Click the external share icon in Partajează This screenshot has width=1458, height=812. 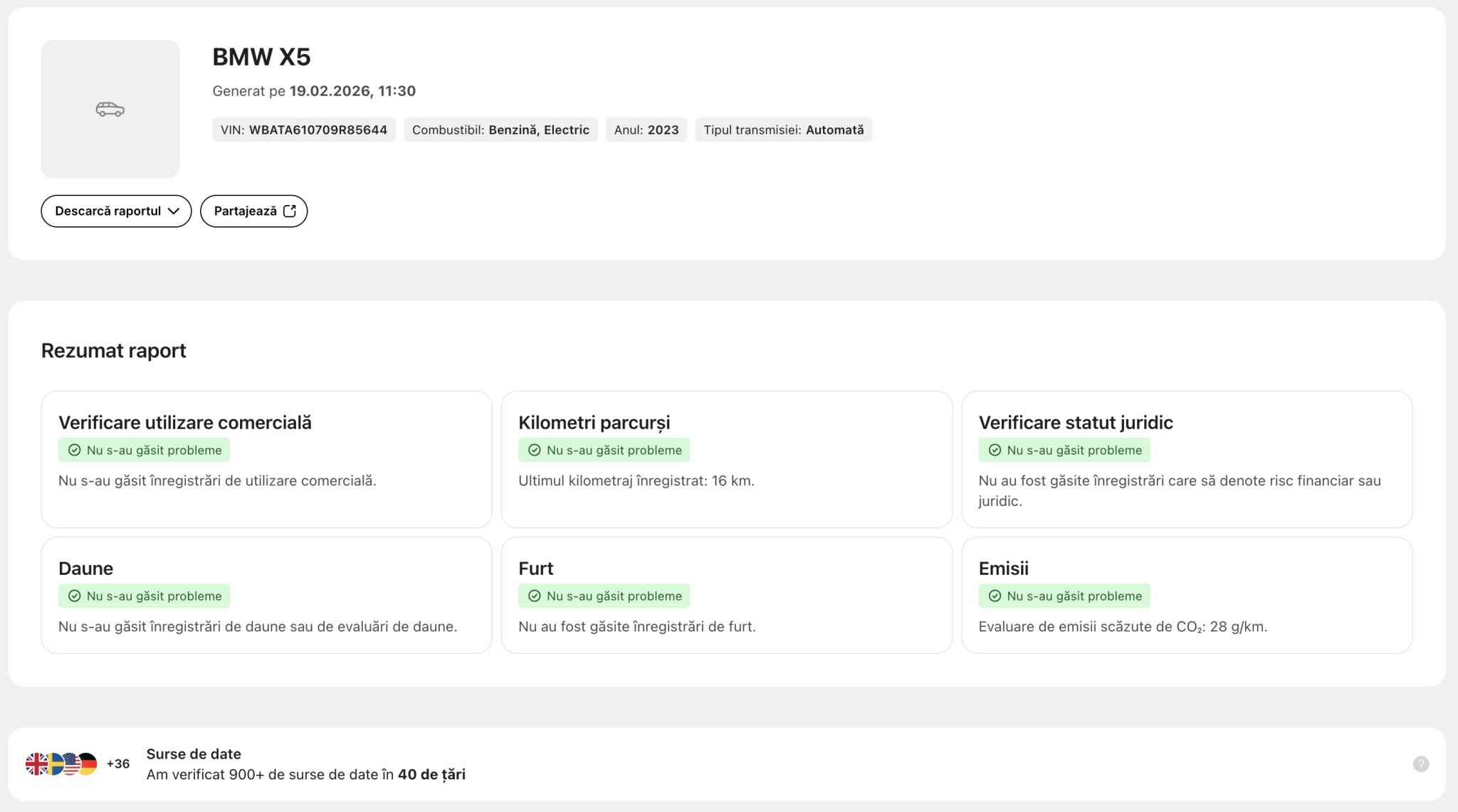pyautogui.click(x=290, y=211)
